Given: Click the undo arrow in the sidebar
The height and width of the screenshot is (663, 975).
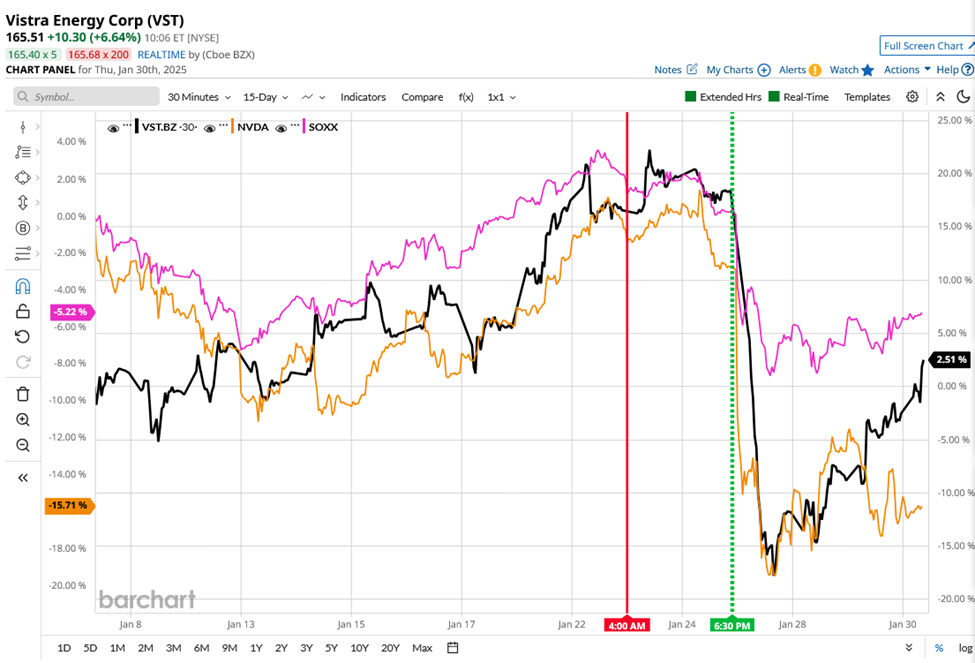Looking at the screenshot, I should pos(22,336).
